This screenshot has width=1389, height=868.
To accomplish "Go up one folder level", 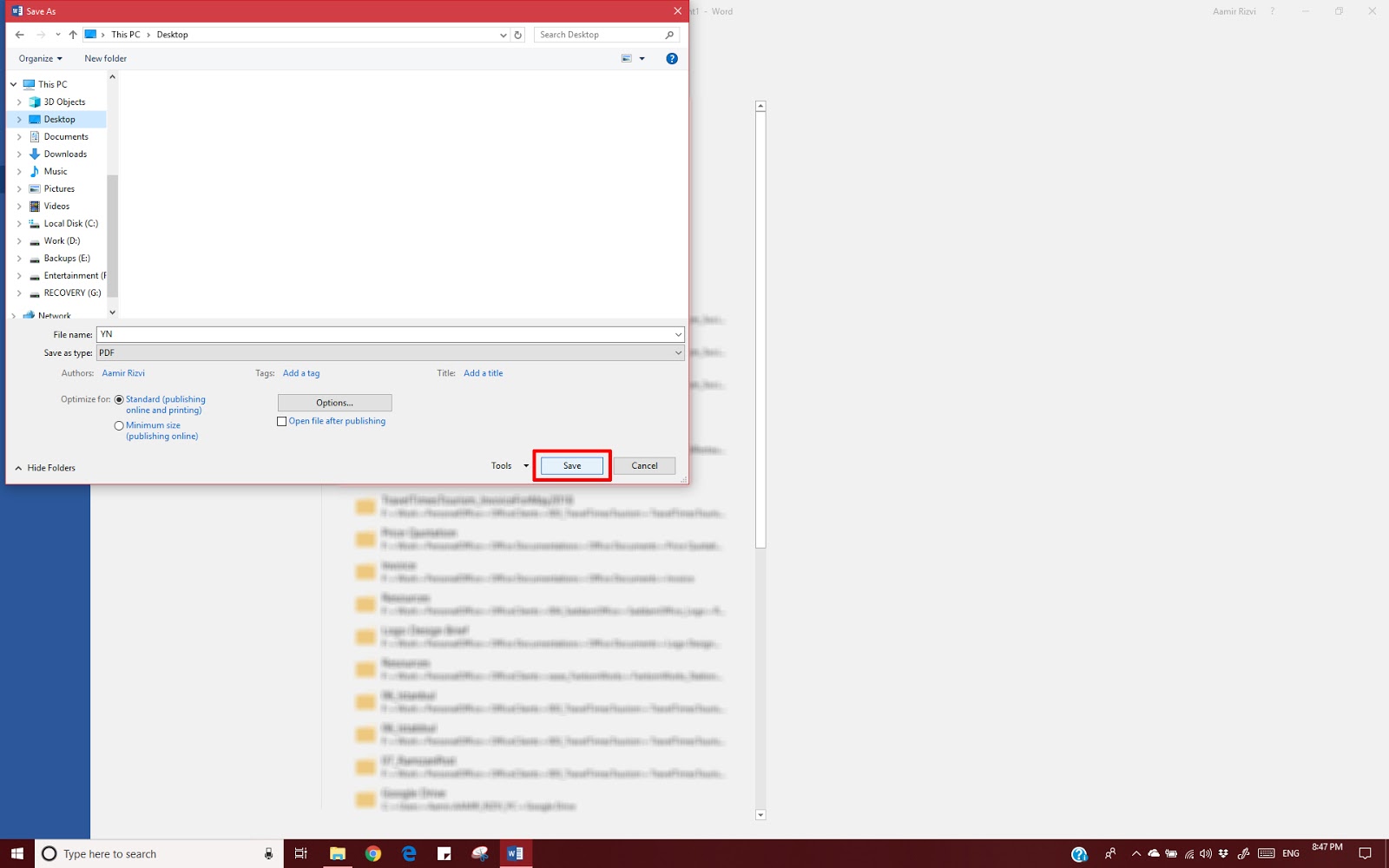I will tap(73, 35).
